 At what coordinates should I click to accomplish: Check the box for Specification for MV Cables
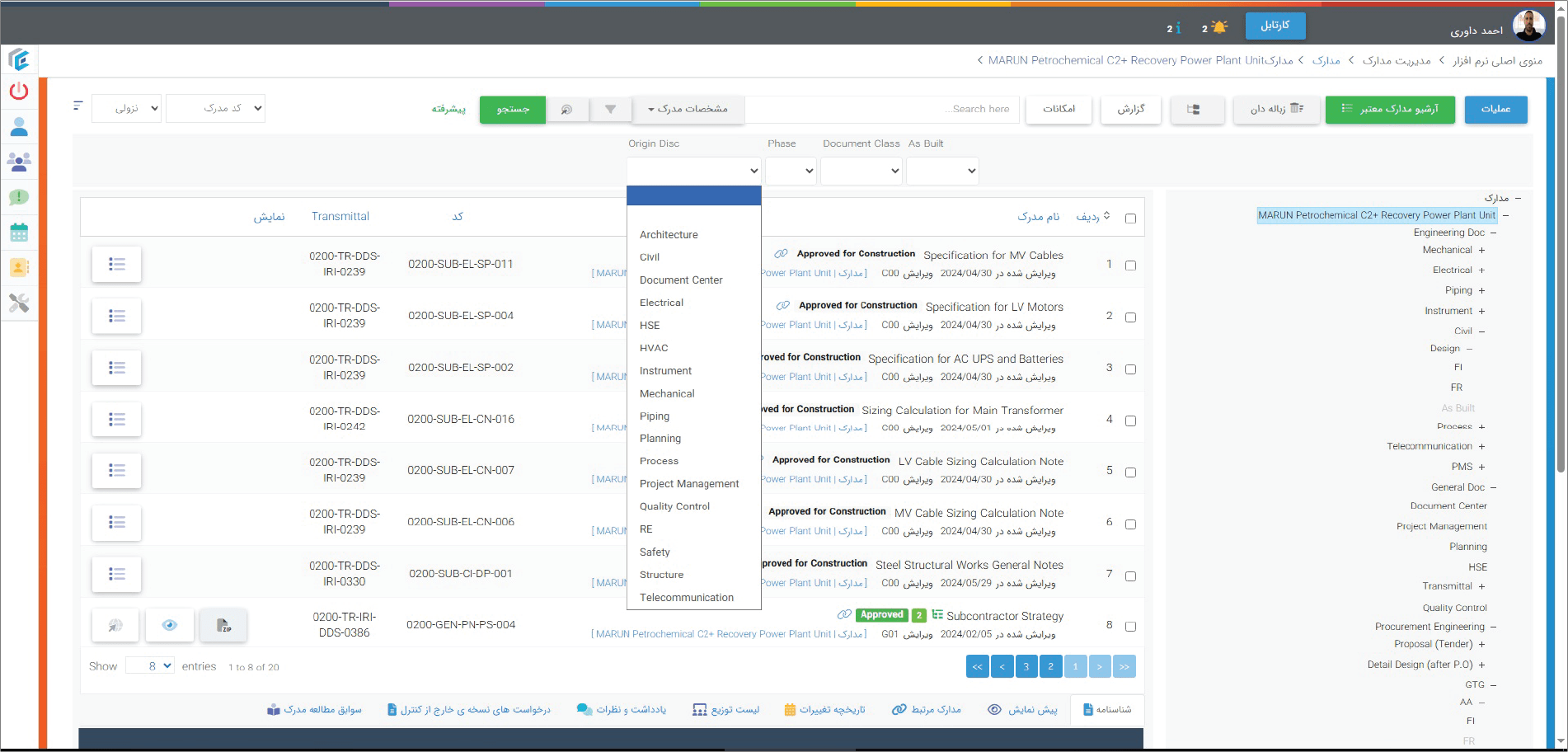[1130, 266]
